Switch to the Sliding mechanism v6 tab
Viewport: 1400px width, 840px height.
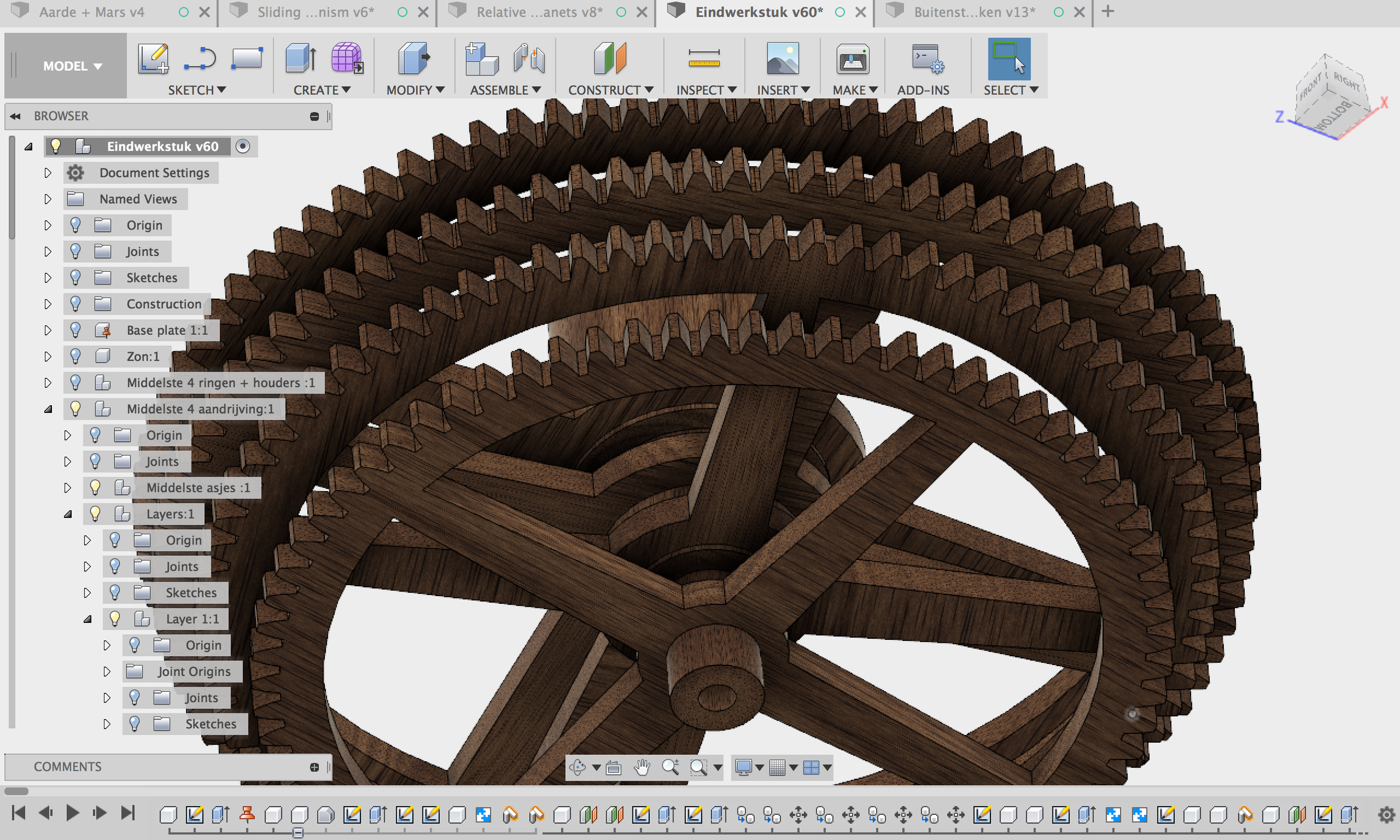tap(316, 12)
